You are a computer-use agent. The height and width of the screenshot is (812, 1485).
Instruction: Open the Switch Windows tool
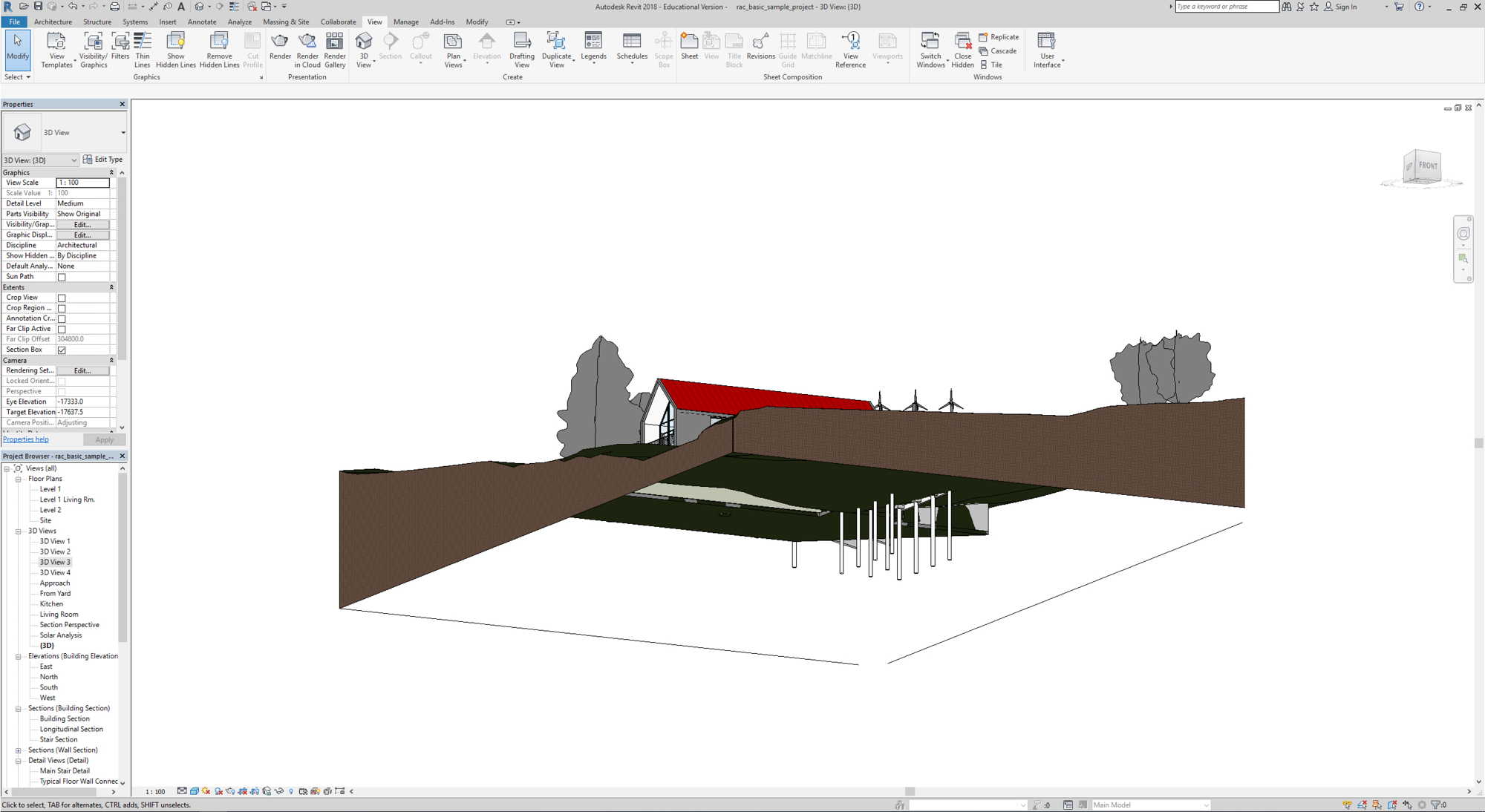tap(930, 50)
